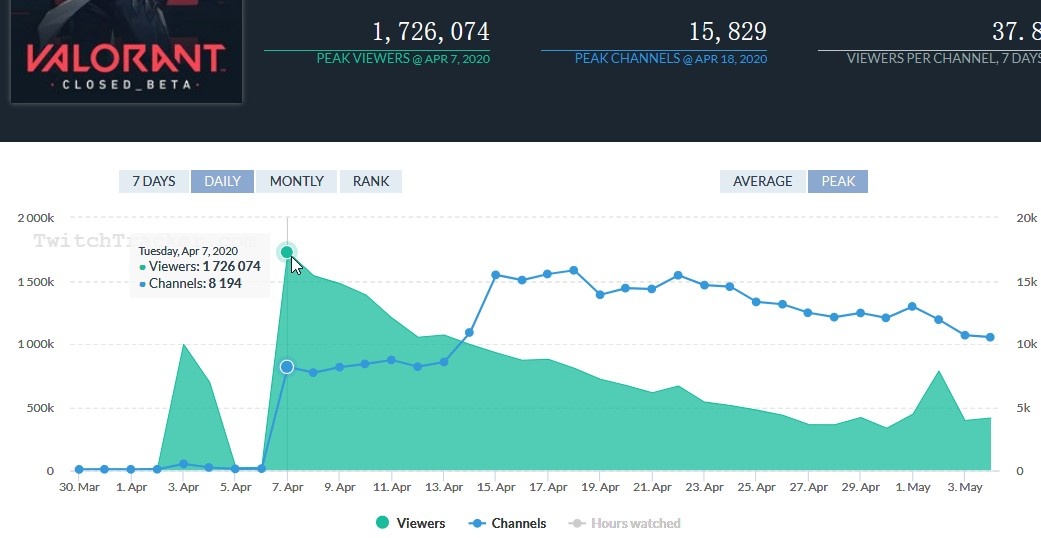
Task: Select the DAILY chart tab
Action: [x=222, y=181]
